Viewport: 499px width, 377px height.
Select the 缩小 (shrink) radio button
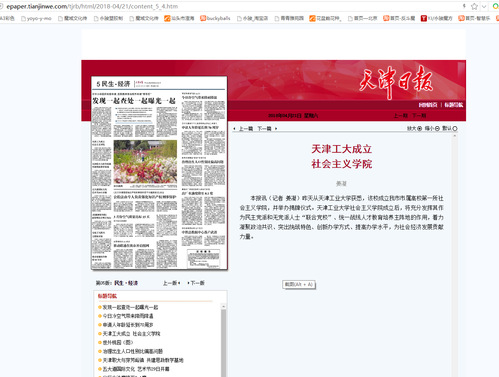coord(437,128)
